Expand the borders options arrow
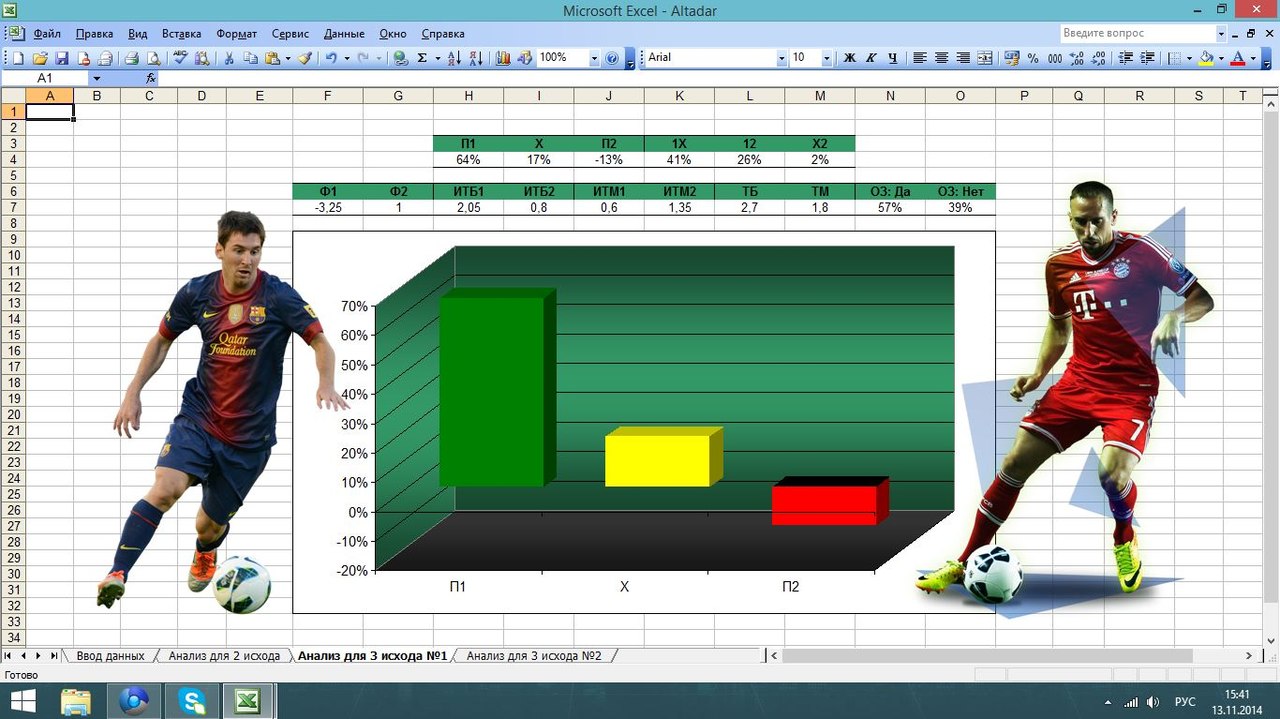1280x719 pixels. 1190,58
